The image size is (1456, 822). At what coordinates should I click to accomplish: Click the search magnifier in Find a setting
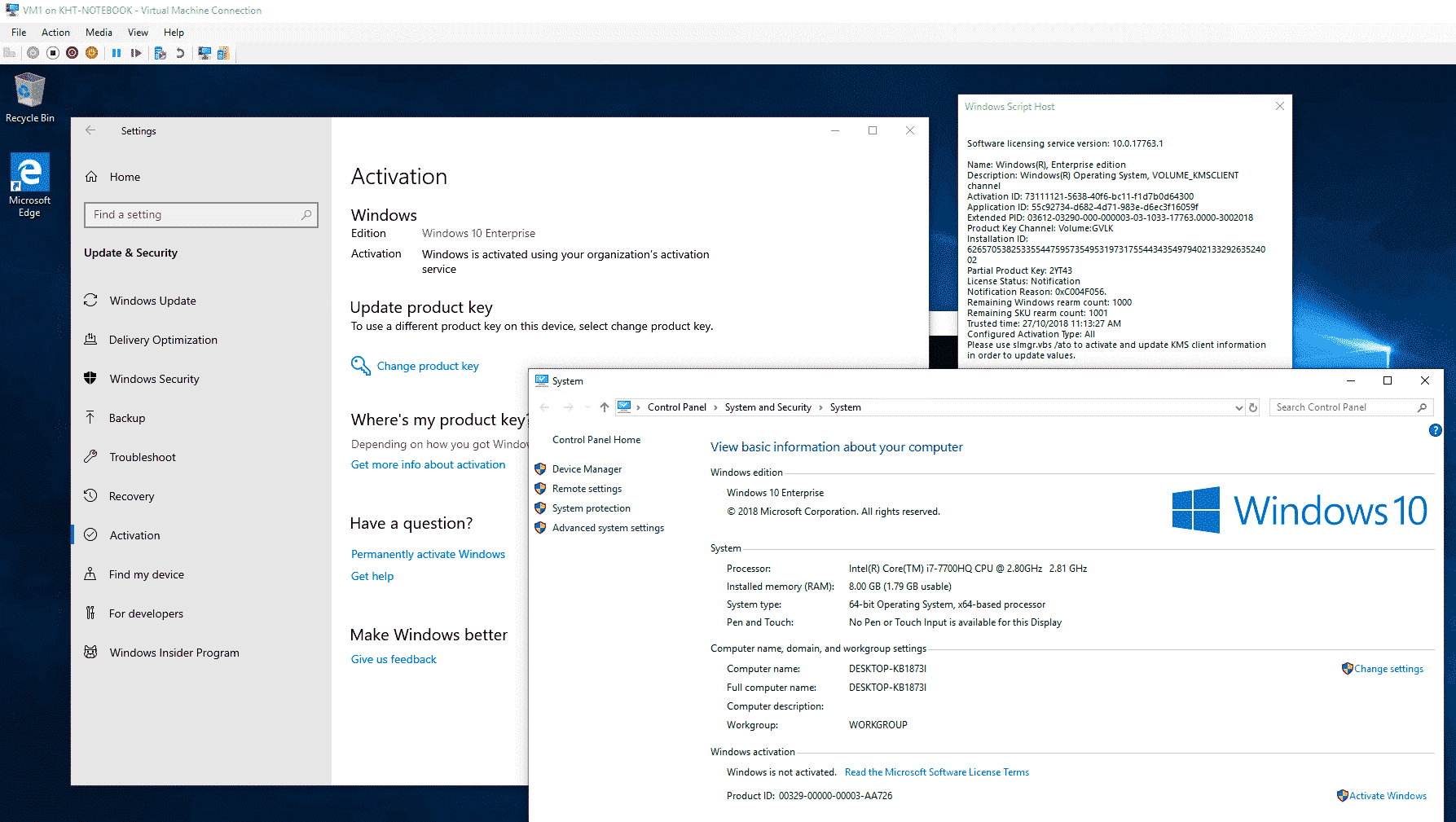pos(306,215)
